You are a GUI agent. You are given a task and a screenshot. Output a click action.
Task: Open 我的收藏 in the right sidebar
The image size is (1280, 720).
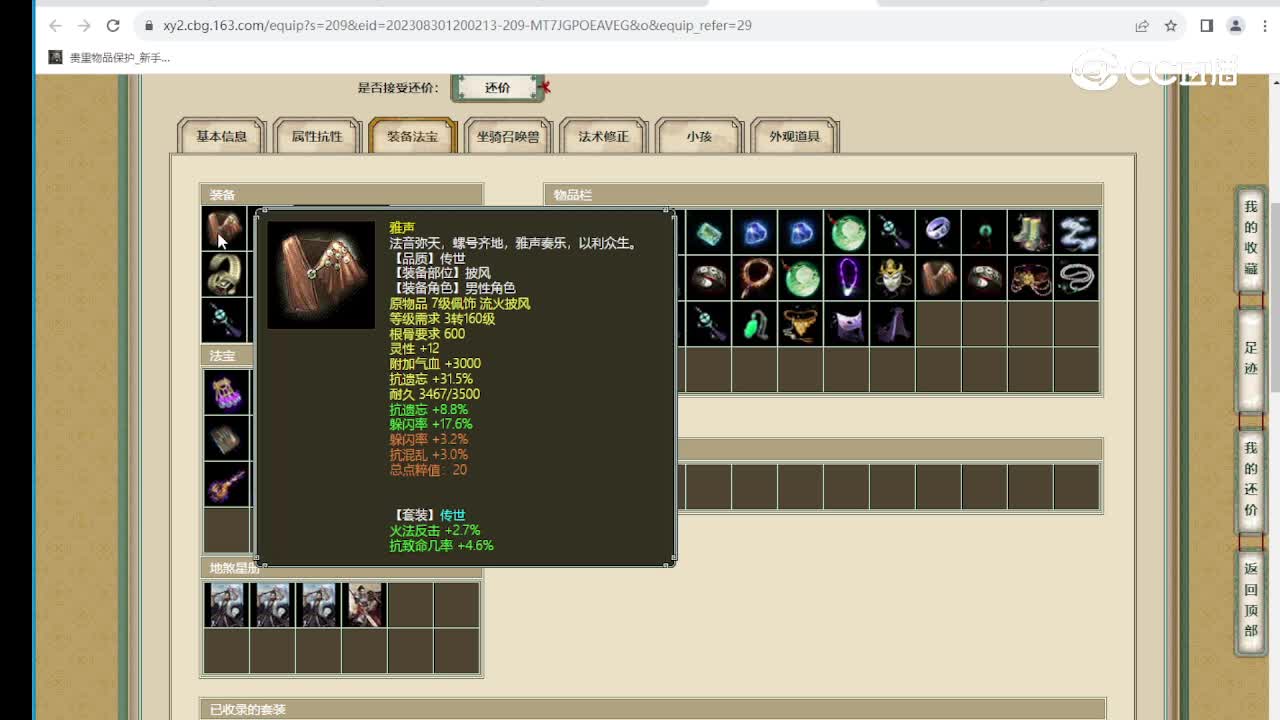(x=1251, y=238)
